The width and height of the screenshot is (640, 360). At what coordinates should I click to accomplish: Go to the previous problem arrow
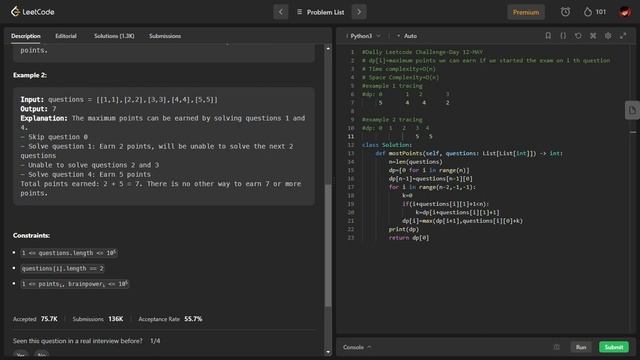[x=280, y=12]
